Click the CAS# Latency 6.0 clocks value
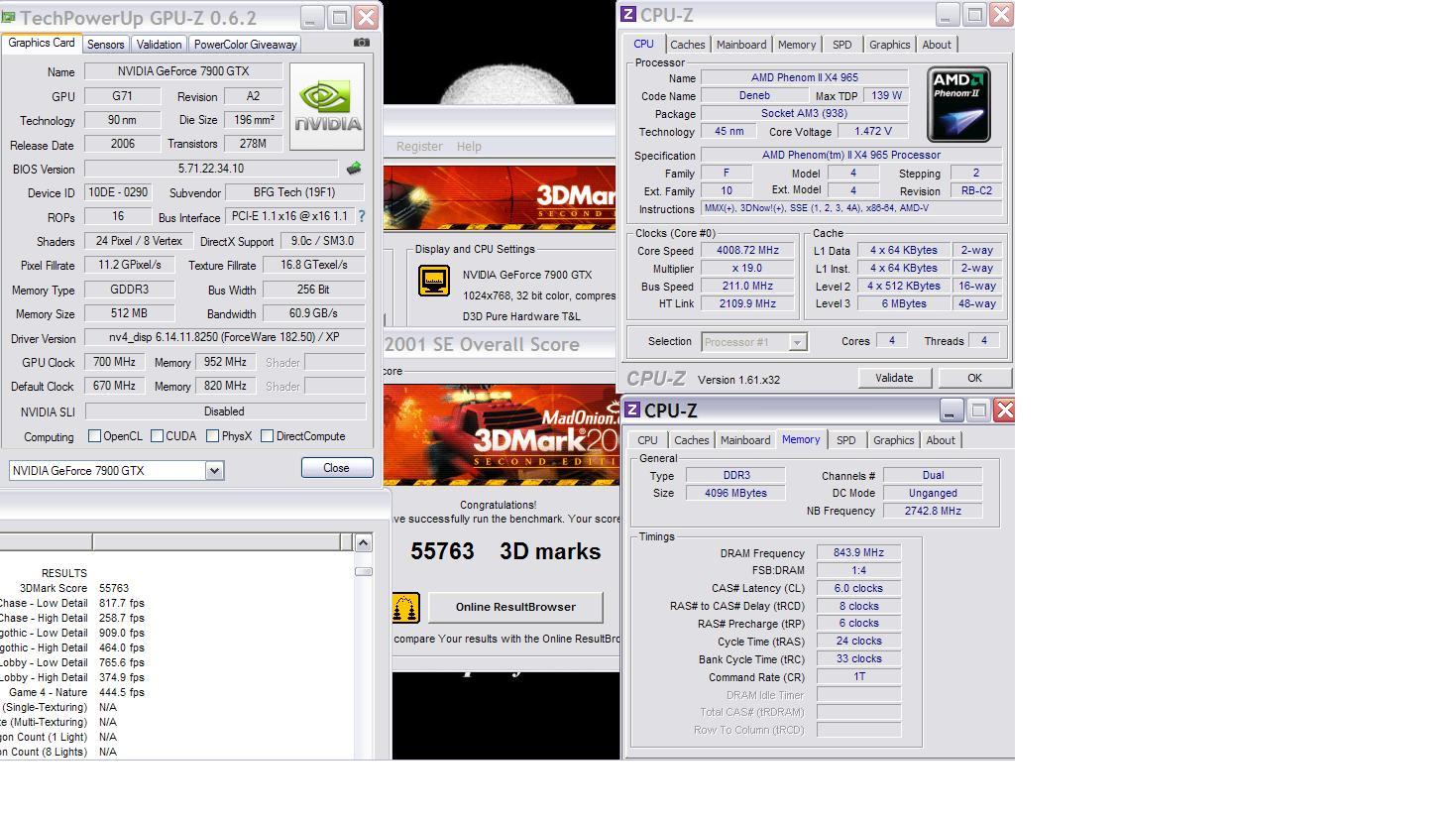Viewport: 1456px width, 821px height. pyautogui.click(x=858, y=588)
